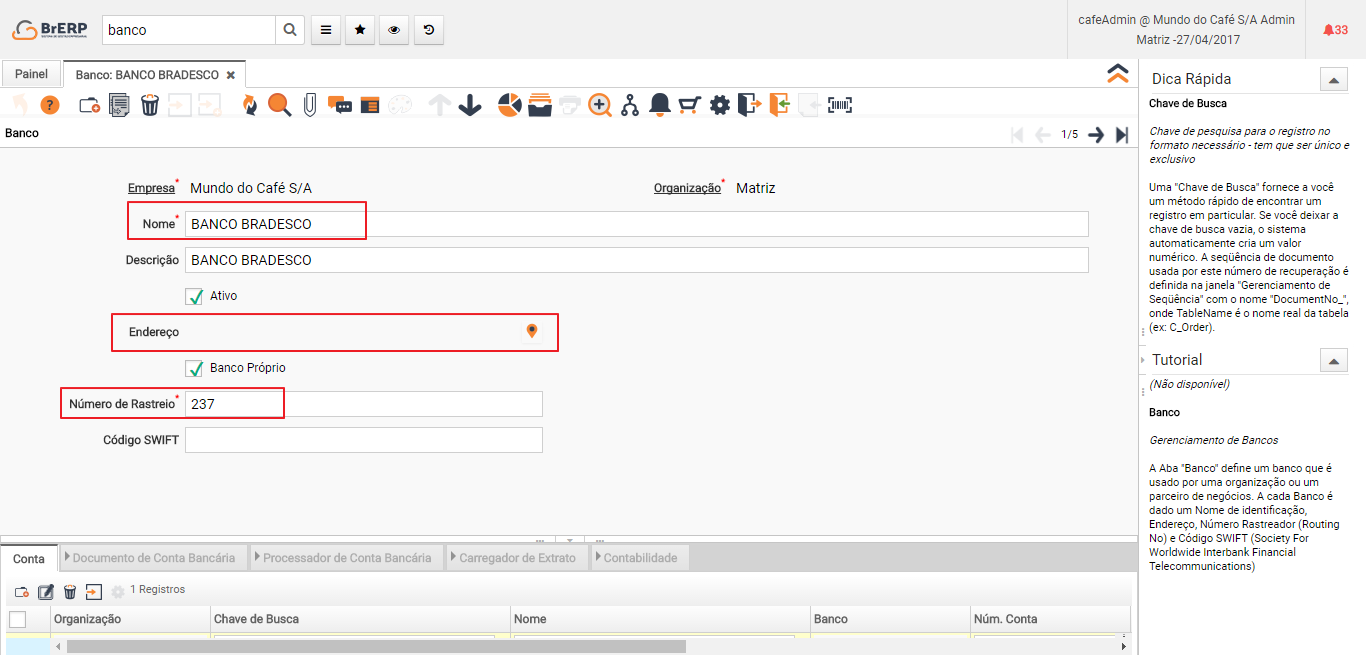Click into the Código SWIFT field
1366x655 pixels.
[x=363, y=440]
